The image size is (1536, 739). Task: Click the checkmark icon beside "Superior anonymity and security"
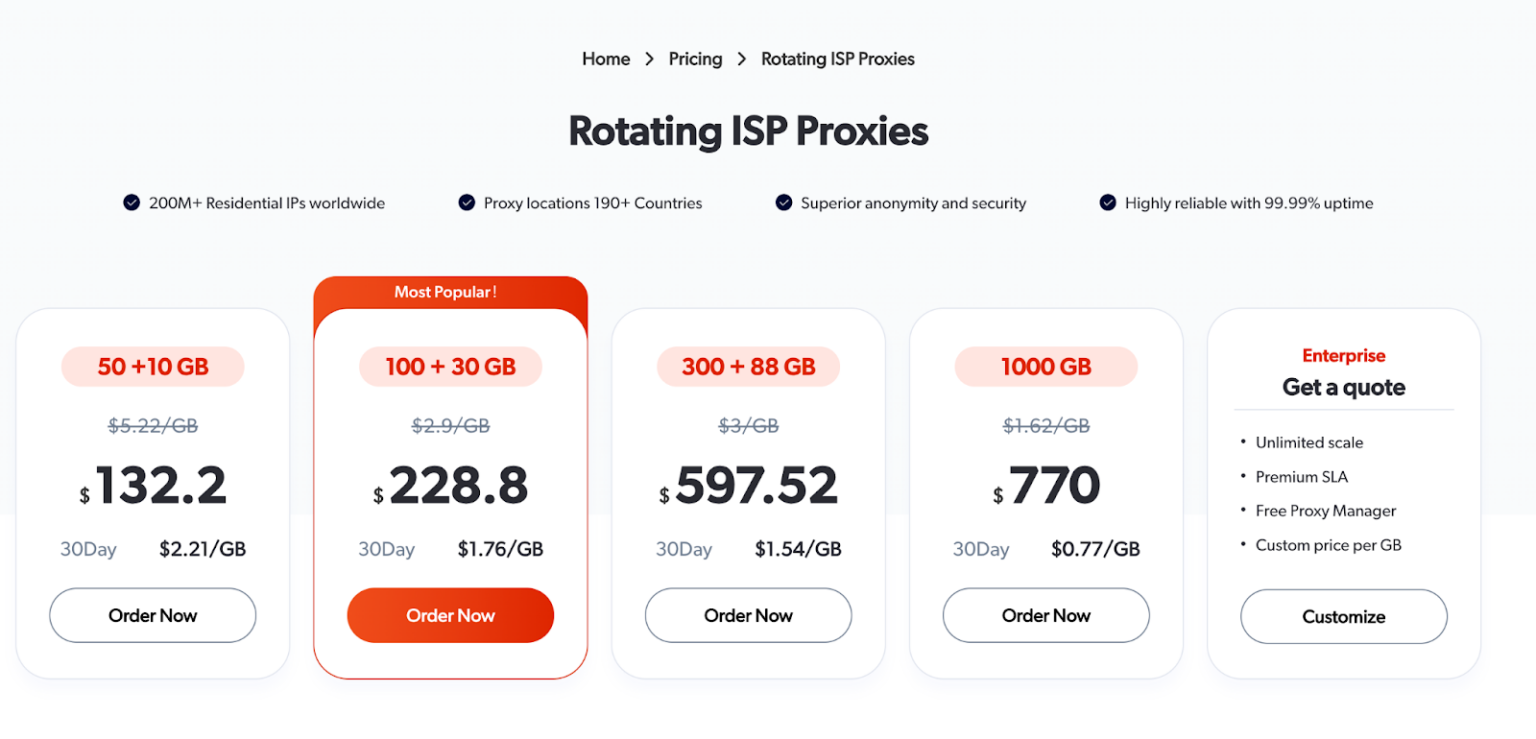point(783,202)
